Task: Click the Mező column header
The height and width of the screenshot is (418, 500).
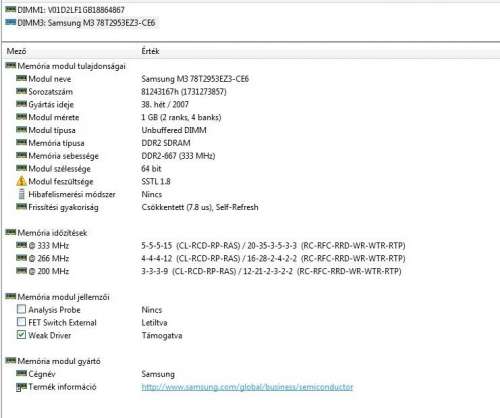Action: [x=16, y=51]
